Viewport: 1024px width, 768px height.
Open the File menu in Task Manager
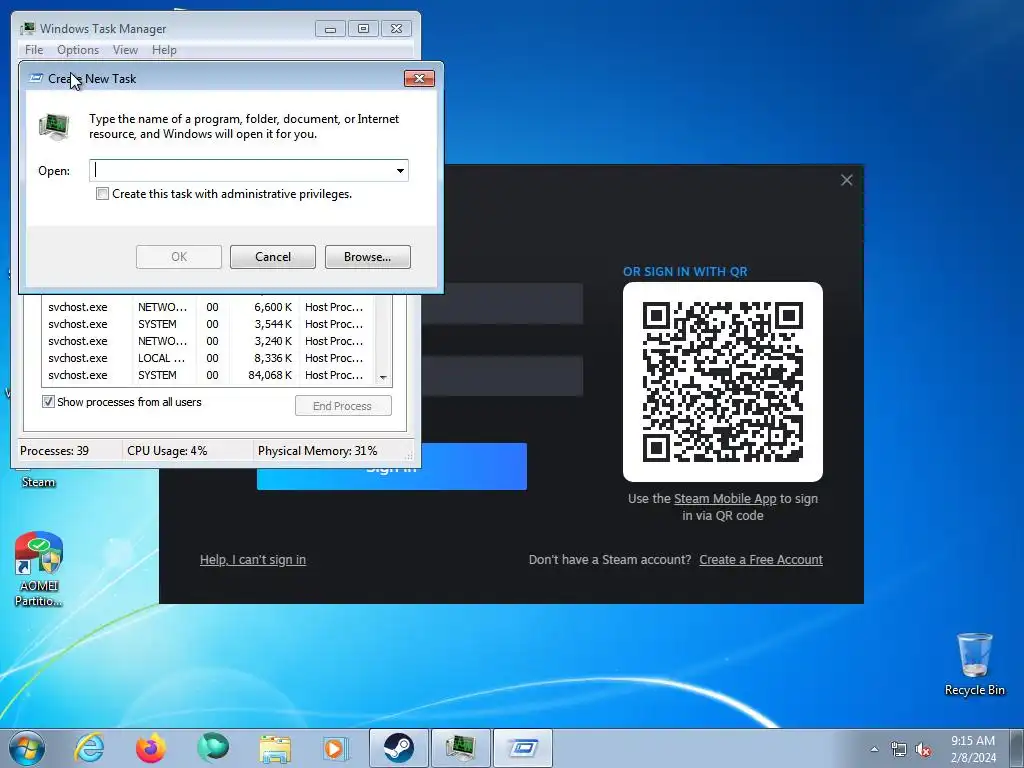(x=34, y=50)
